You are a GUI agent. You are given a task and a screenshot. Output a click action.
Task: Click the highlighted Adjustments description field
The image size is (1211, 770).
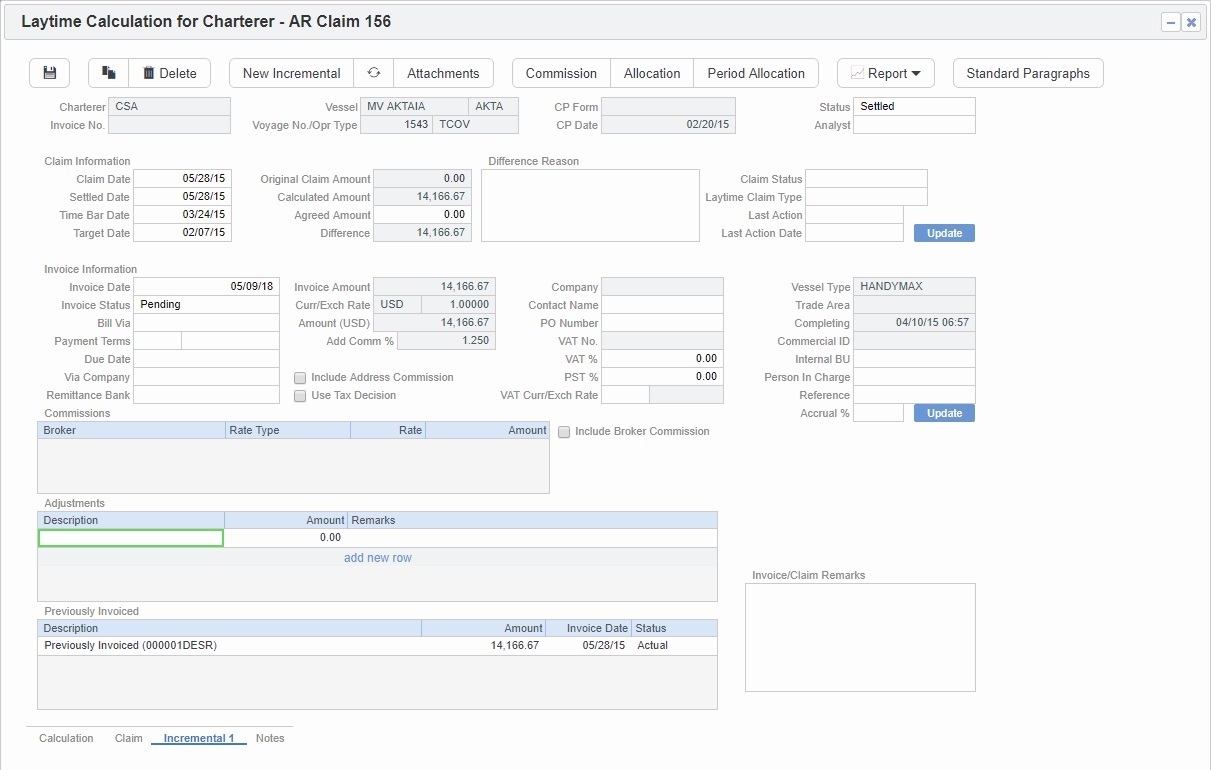pos(131,538)
